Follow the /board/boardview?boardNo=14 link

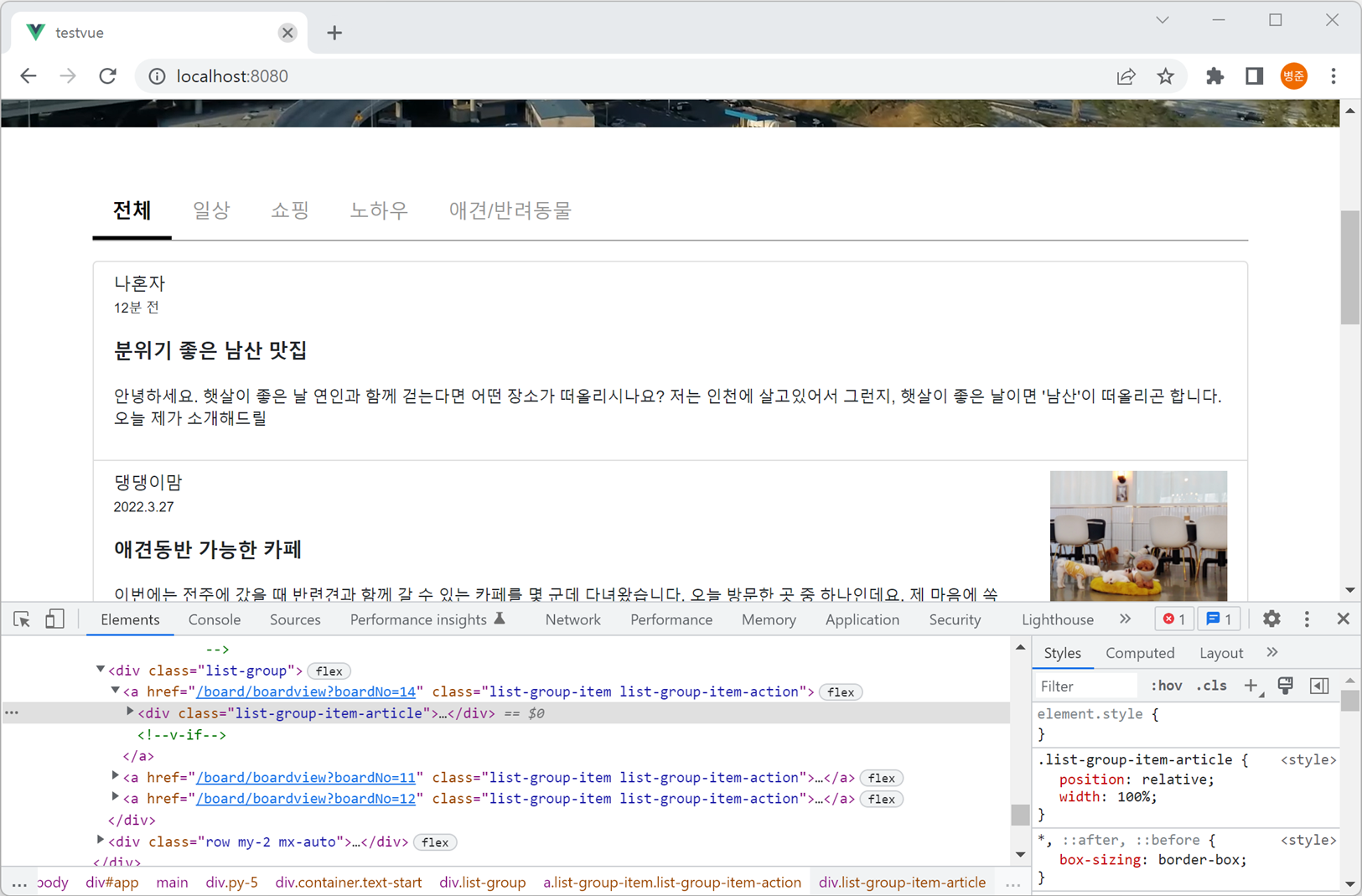click(306, 691)
